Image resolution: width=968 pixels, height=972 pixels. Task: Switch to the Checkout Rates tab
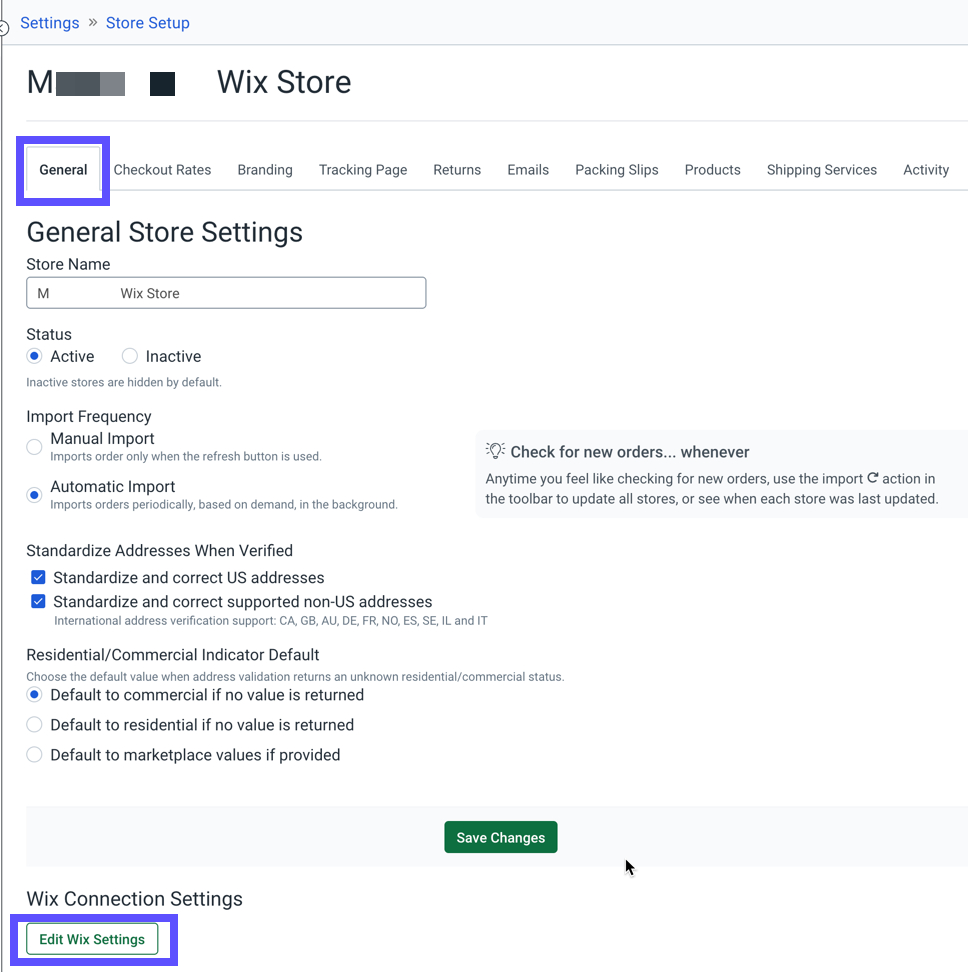coord(162,170)
